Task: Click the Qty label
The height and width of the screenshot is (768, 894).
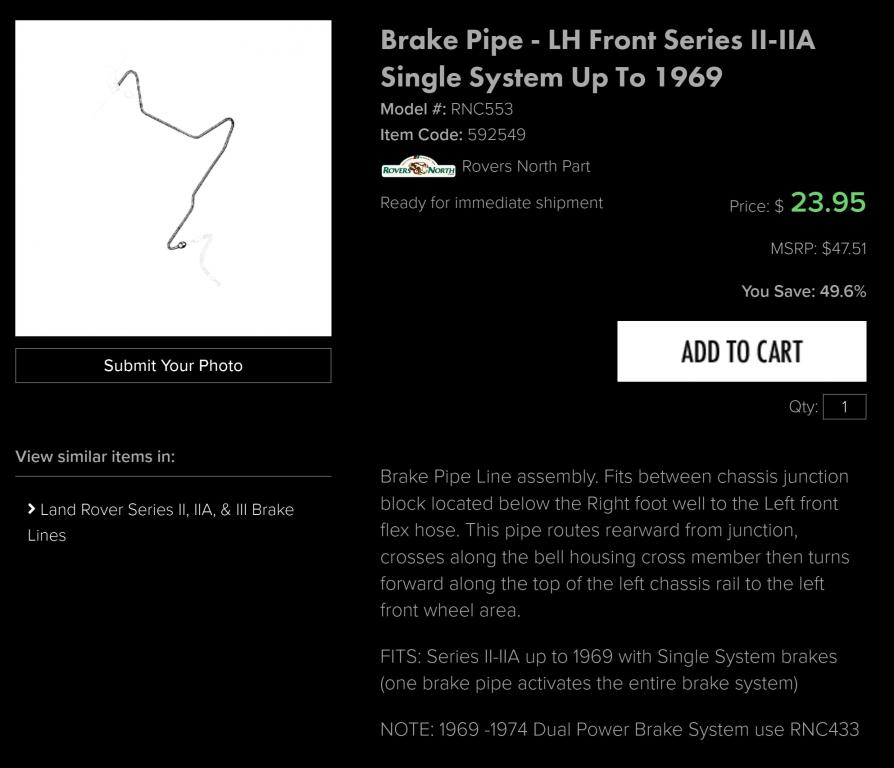Action: coord(803,408)
